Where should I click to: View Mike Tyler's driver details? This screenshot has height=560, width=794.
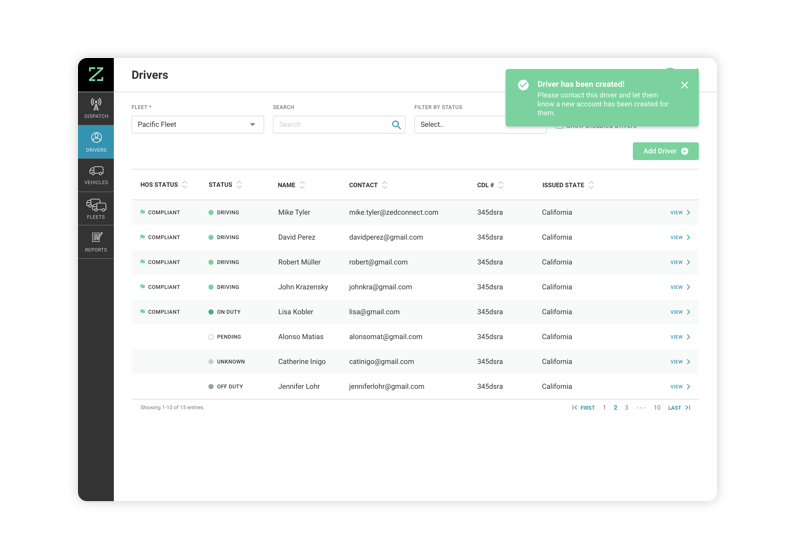[680, 213]
